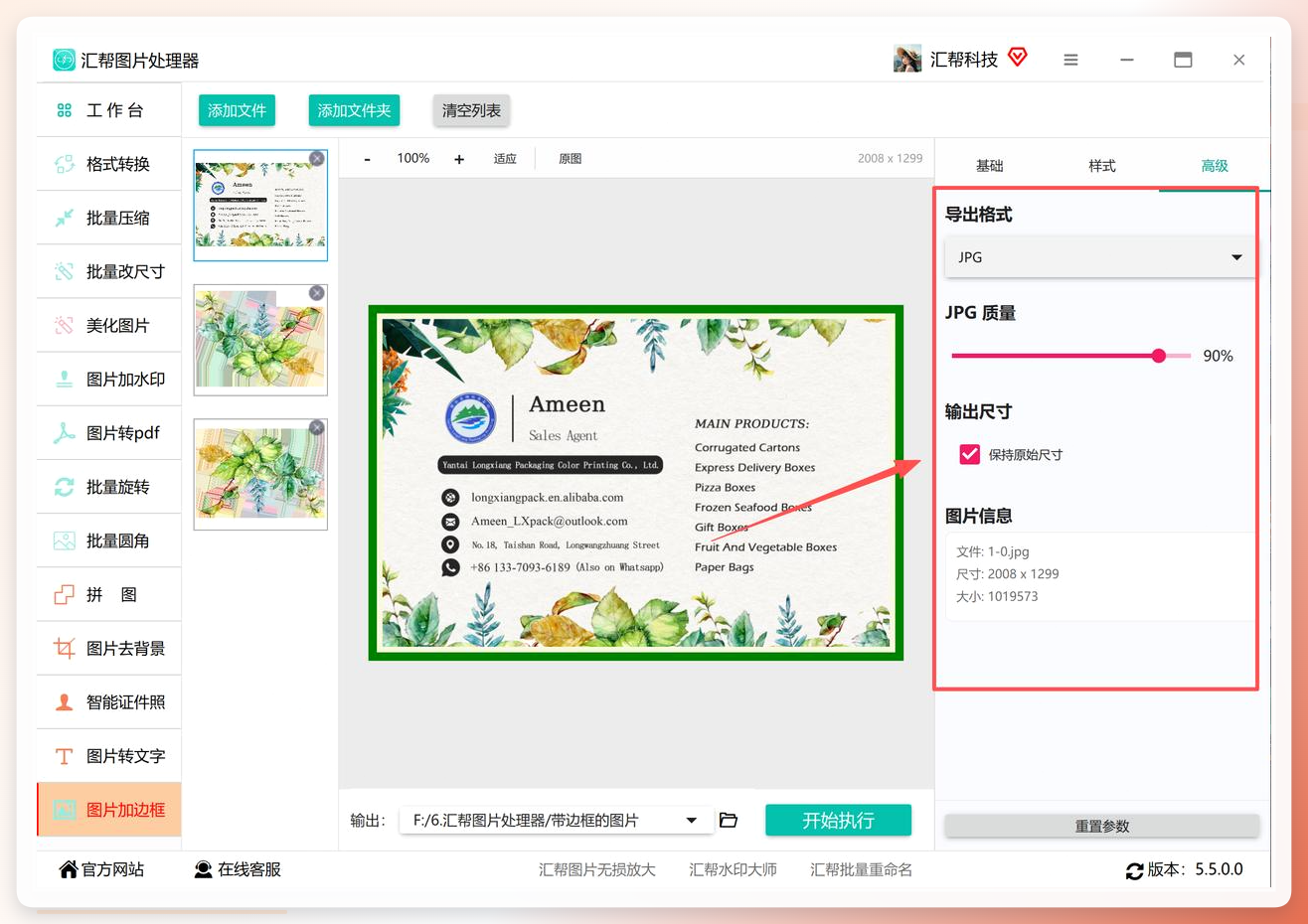Click the 批量旋转 batch rotate icon
The height and width of the screenshot is (924, 1308).
click(x=65, y=487)
